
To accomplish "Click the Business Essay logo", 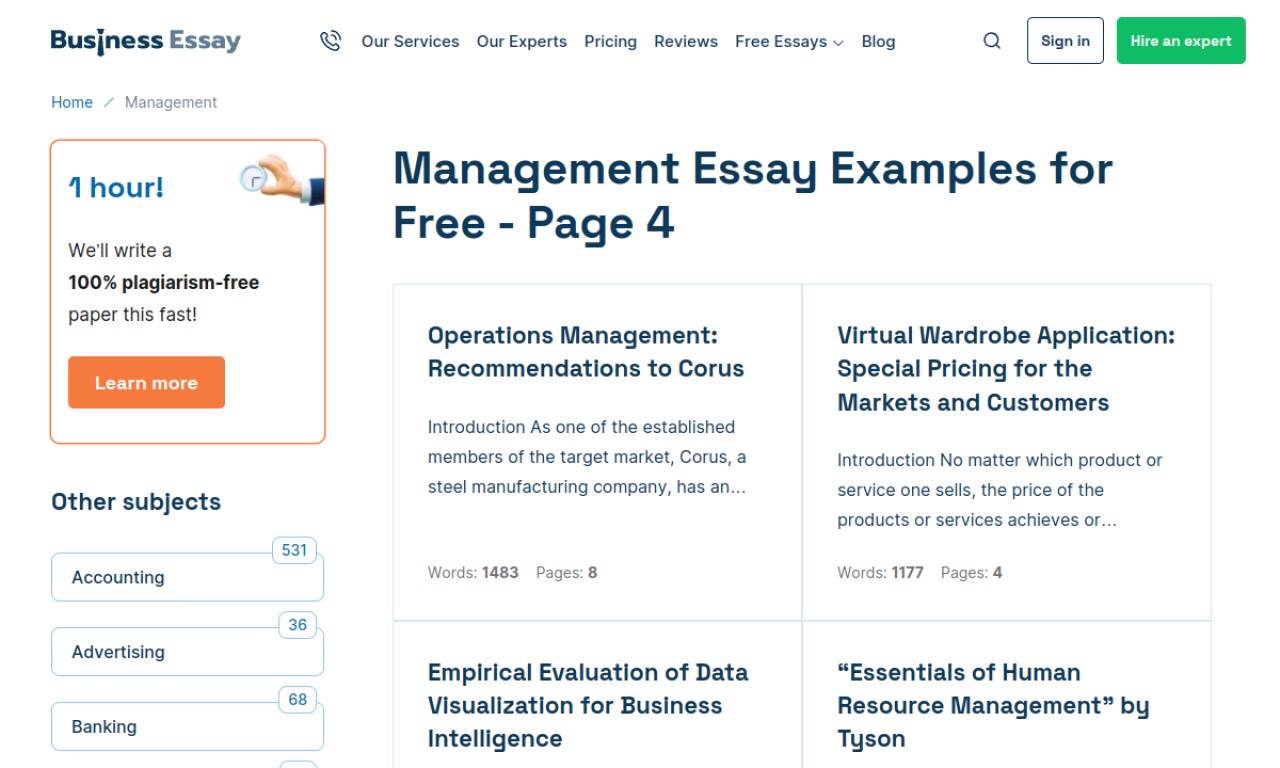I will 146,41.
